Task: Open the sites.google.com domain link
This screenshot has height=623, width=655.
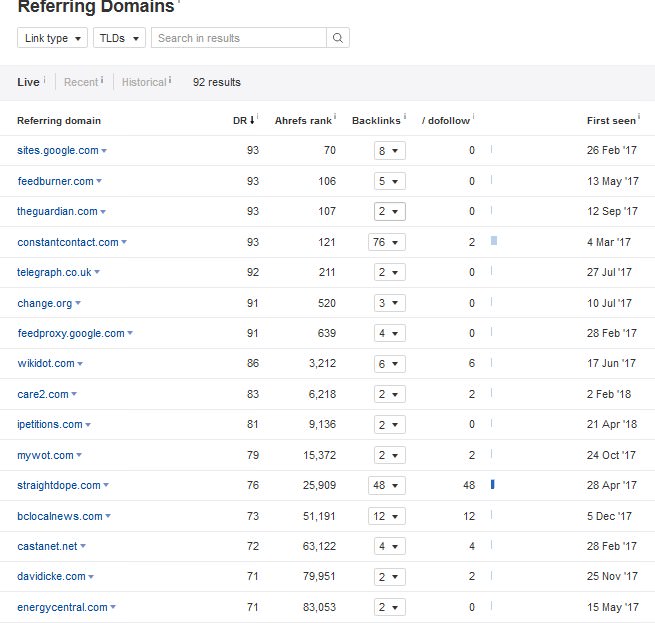Action: click(x=58, y=150)
